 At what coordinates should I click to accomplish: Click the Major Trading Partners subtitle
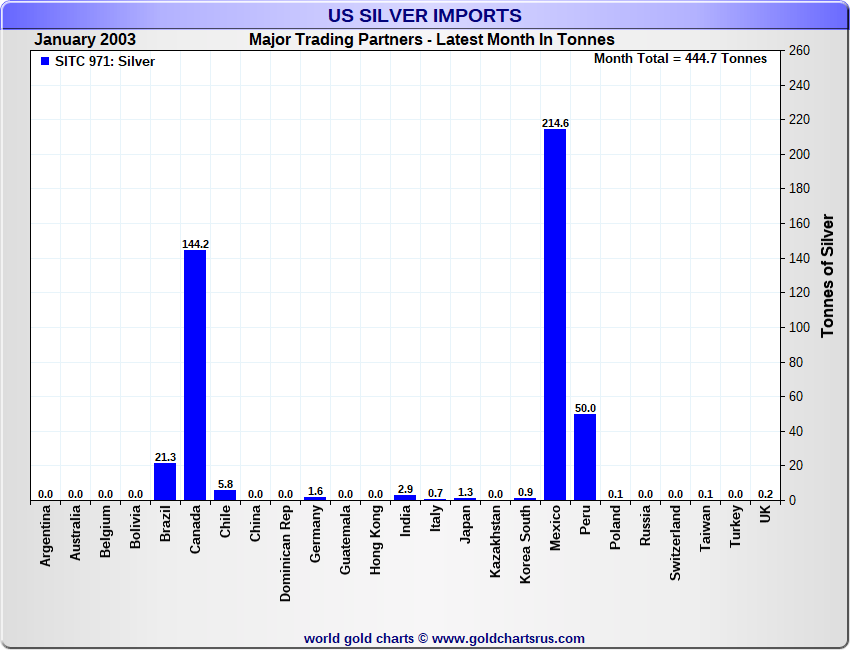pos(431,40)
